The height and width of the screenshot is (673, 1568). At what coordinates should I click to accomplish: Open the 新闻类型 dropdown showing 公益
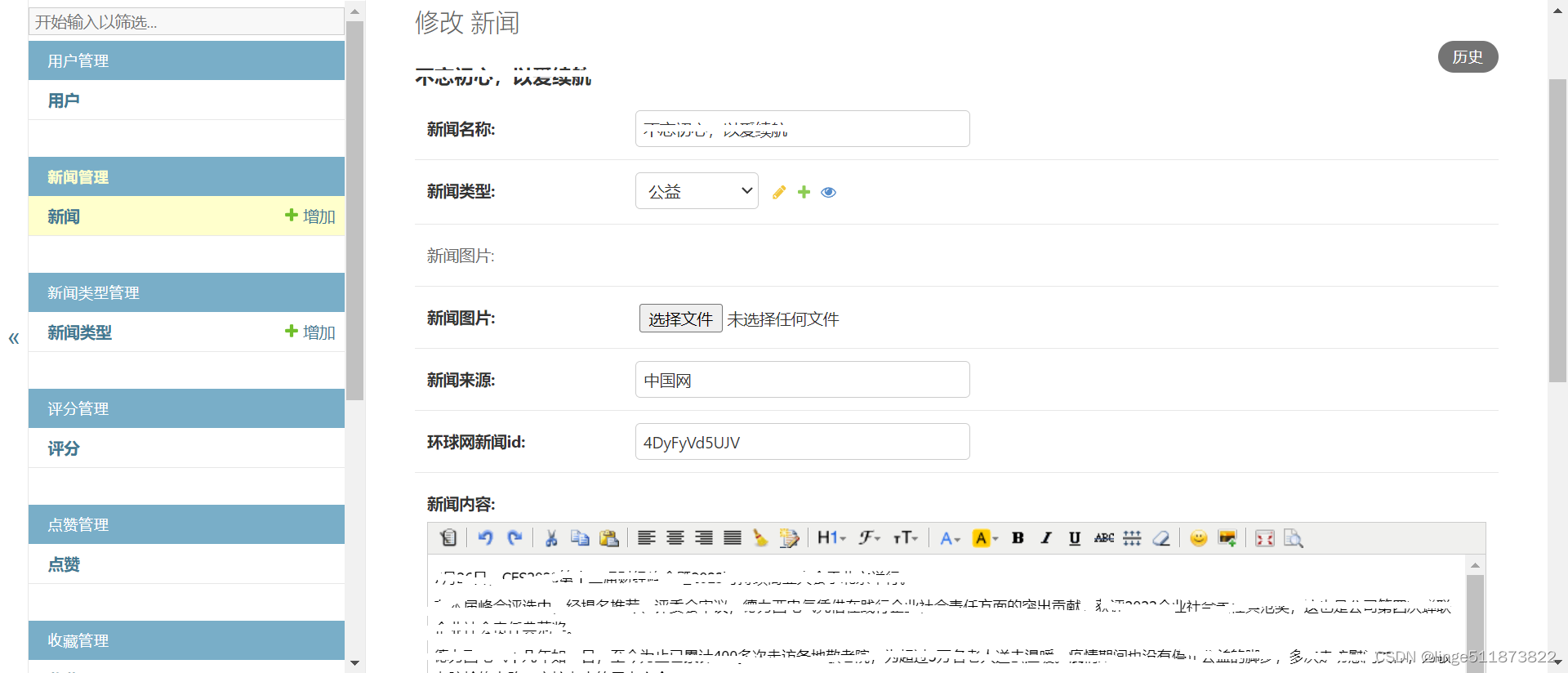pos(697,191)
